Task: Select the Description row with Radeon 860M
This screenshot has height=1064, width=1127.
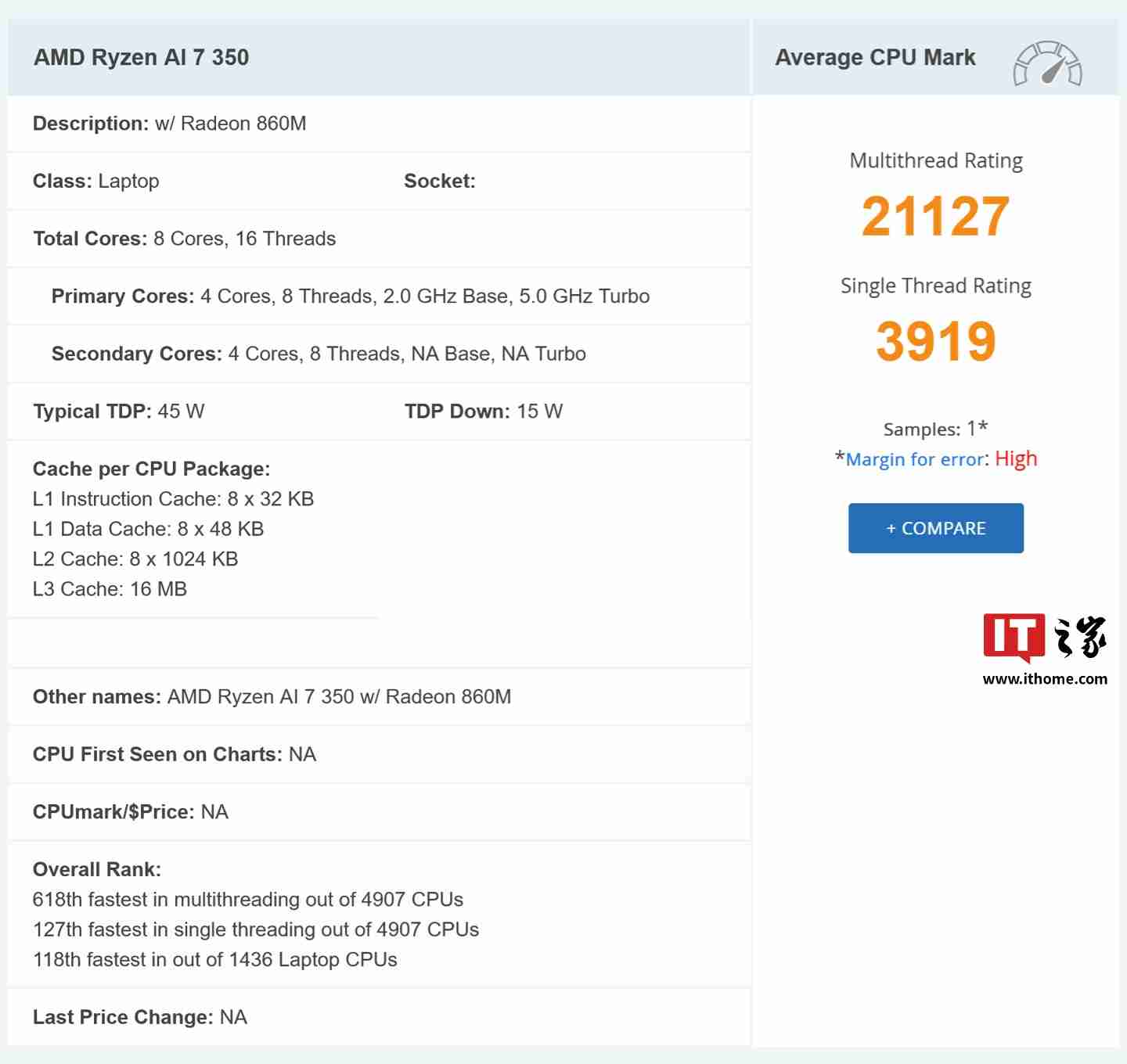Action: [x=170, y=124]
